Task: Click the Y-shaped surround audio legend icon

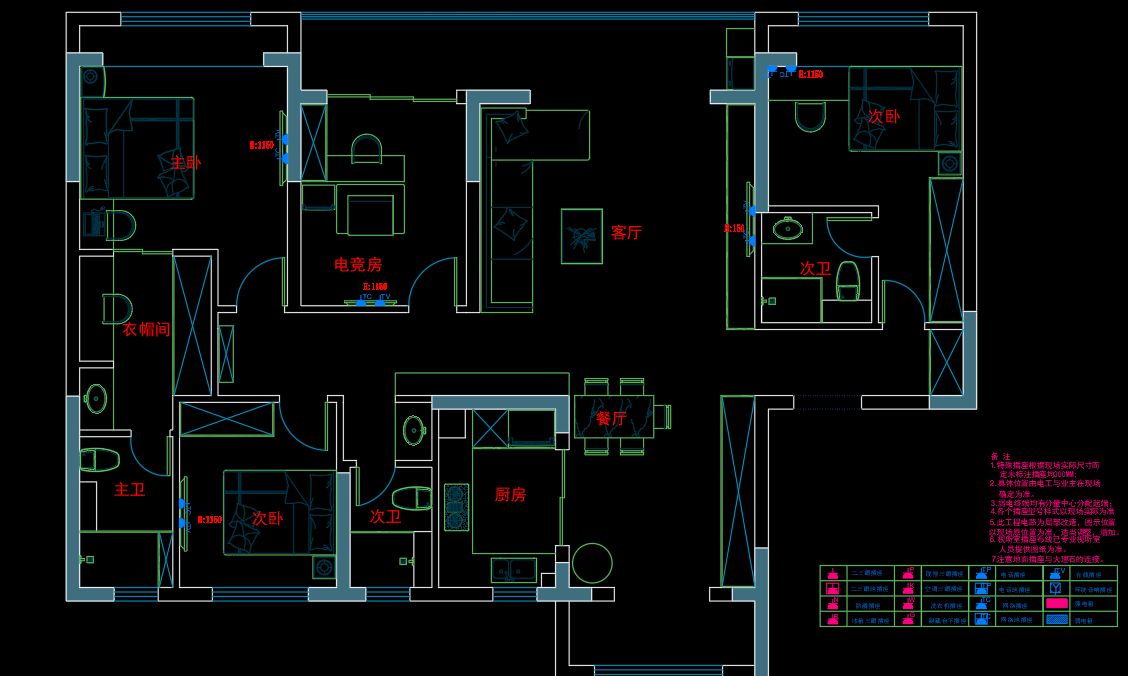Action: pos(1056,589)
